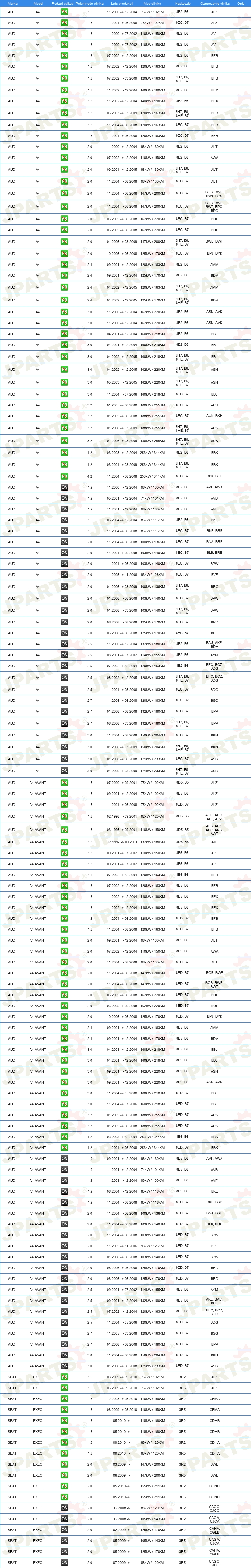Click the '02.1996 -> 09.2001' production years cell

tap(122, 817)
